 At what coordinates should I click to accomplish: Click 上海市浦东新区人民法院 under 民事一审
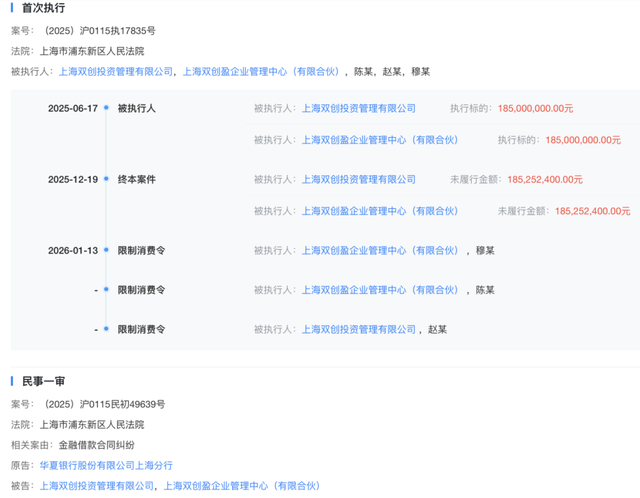92,425
